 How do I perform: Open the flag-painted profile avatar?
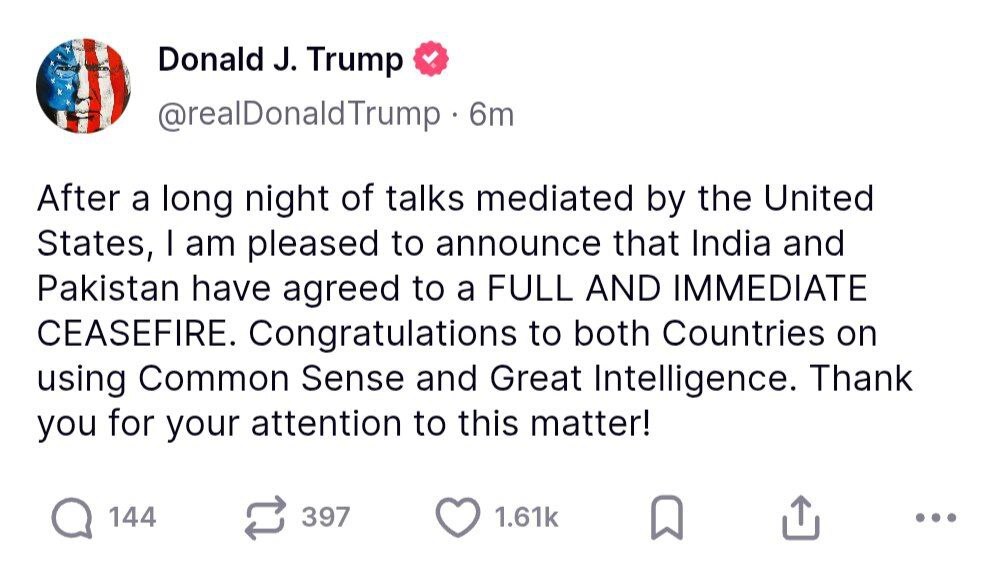click(83, 88)
